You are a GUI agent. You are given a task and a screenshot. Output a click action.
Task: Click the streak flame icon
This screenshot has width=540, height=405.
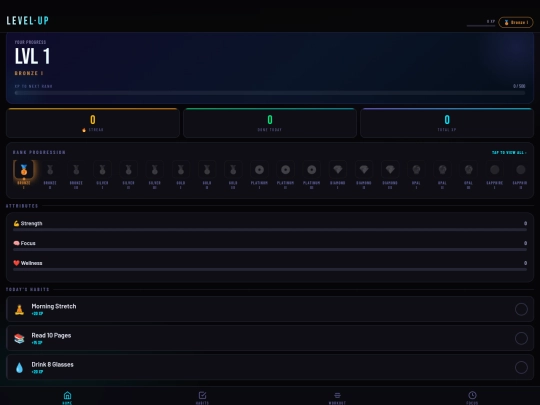[84, 130]
